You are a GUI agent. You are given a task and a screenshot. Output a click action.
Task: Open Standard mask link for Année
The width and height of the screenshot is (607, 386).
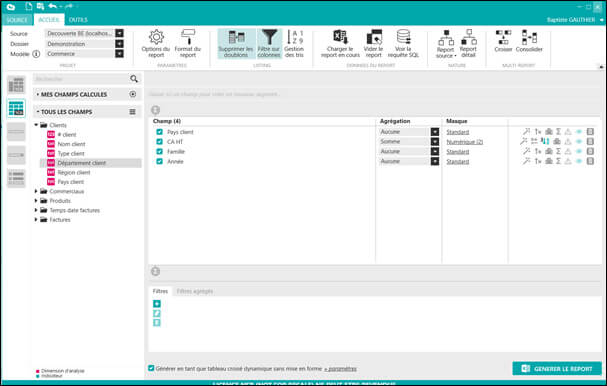point(458,161)
